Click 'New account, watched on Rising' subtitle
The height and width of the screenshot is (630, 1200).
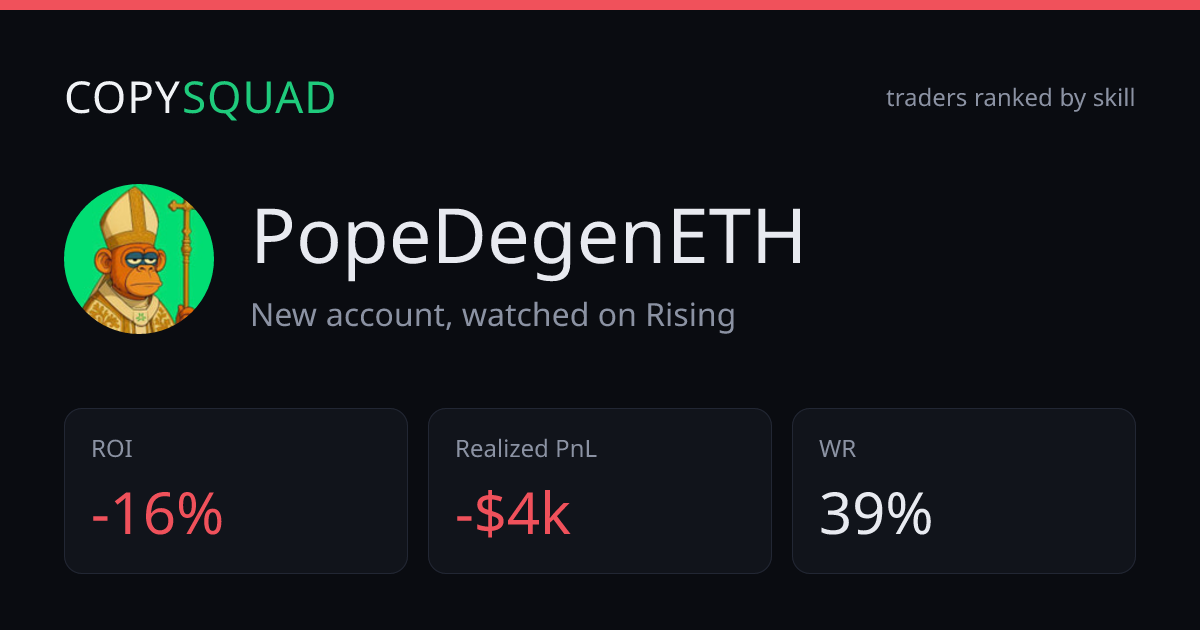point(493,315)
